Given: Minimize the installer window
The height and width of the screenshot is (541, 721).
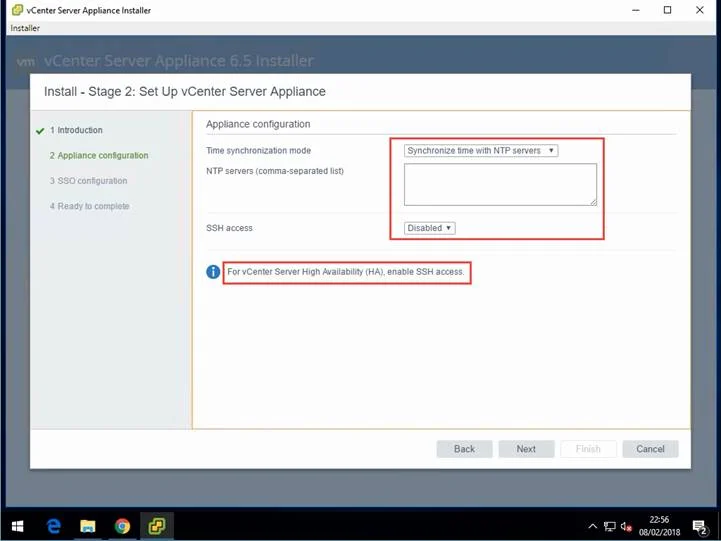Looking at the screenshot, I should click(x=635, y=10).
